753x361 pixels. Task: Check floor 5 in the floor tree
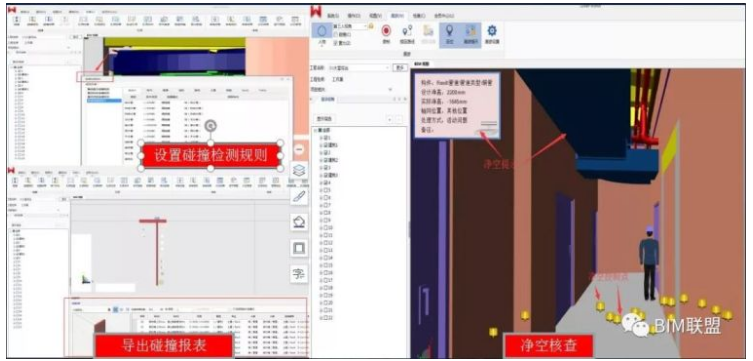point(326,190)
